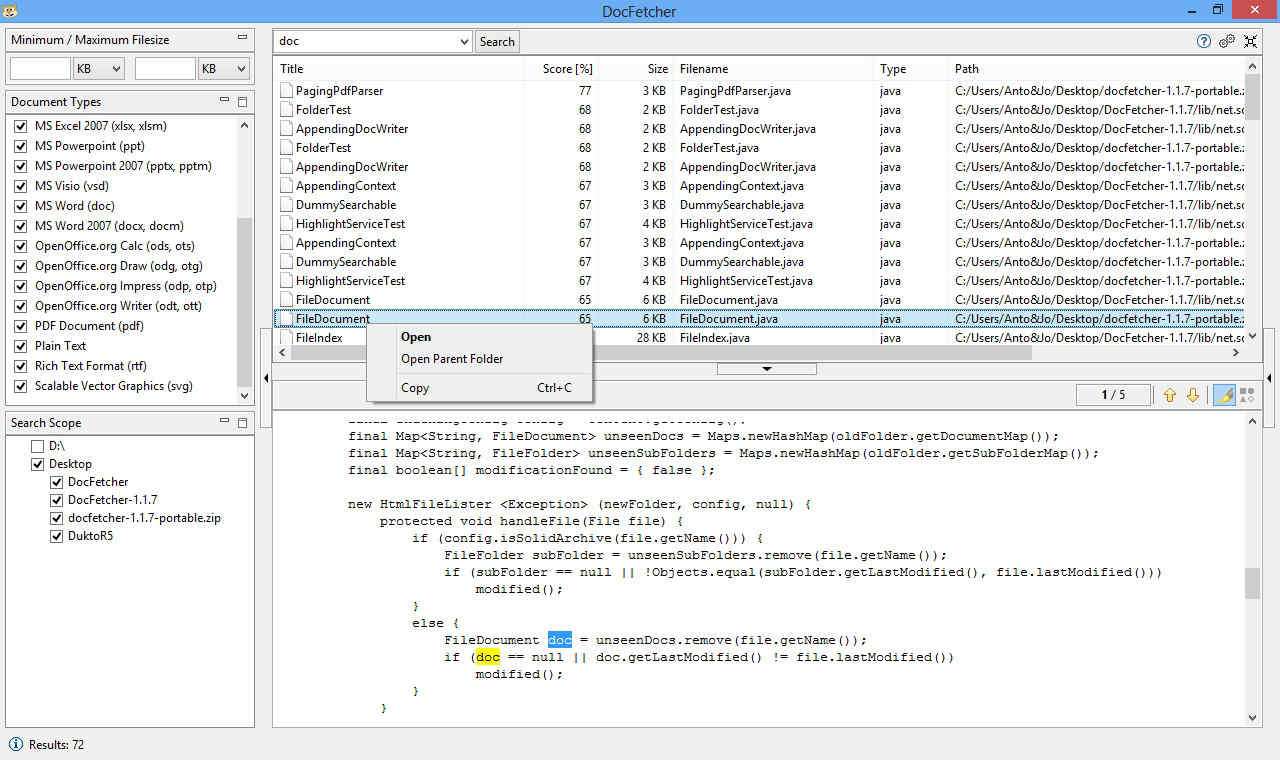Click the minimize-to-tray arrows icon
1280x760 pixels.
pos(1250,41)
